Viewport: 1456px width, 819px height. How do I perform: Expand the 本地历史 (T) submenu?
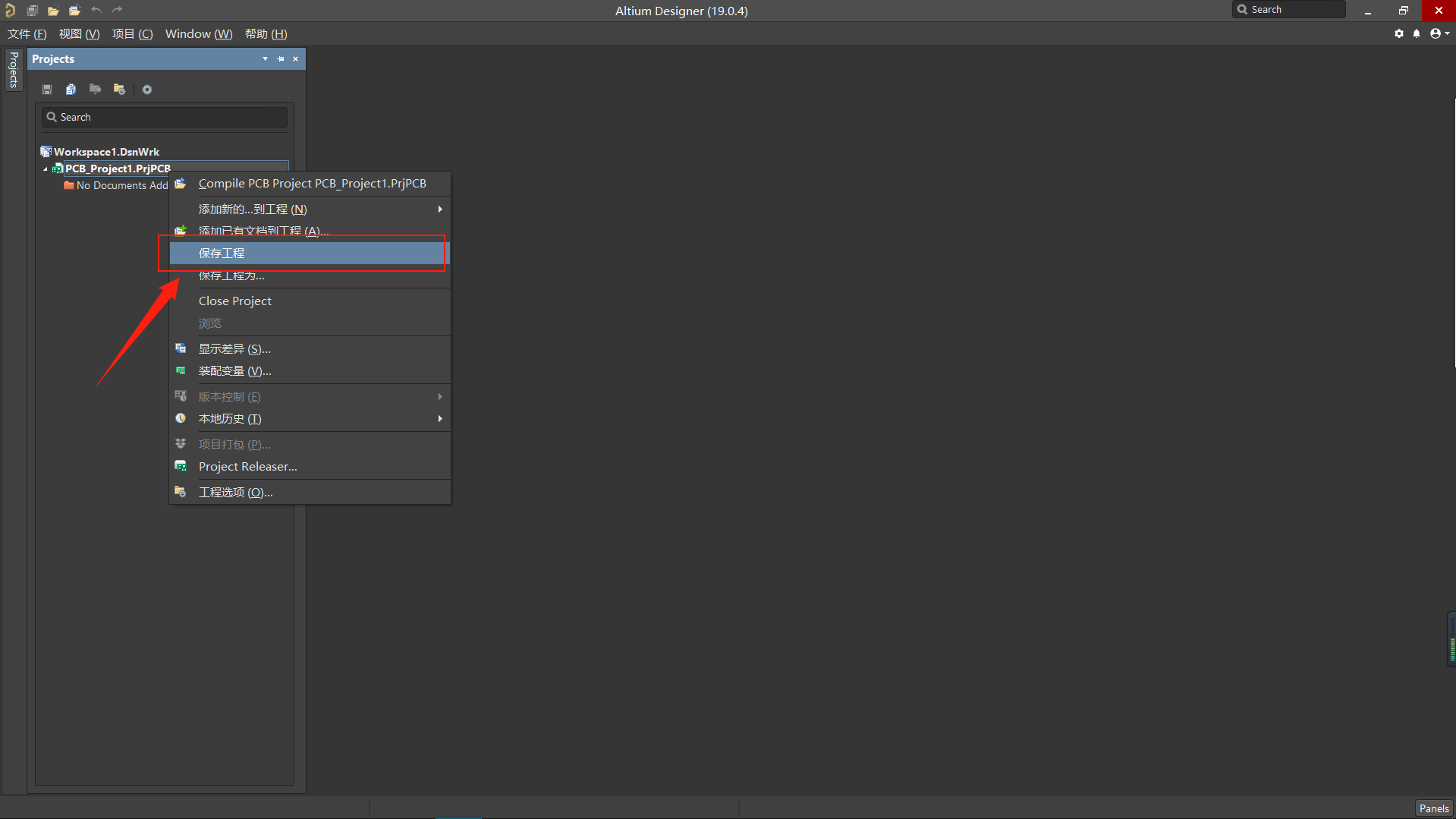310,419
